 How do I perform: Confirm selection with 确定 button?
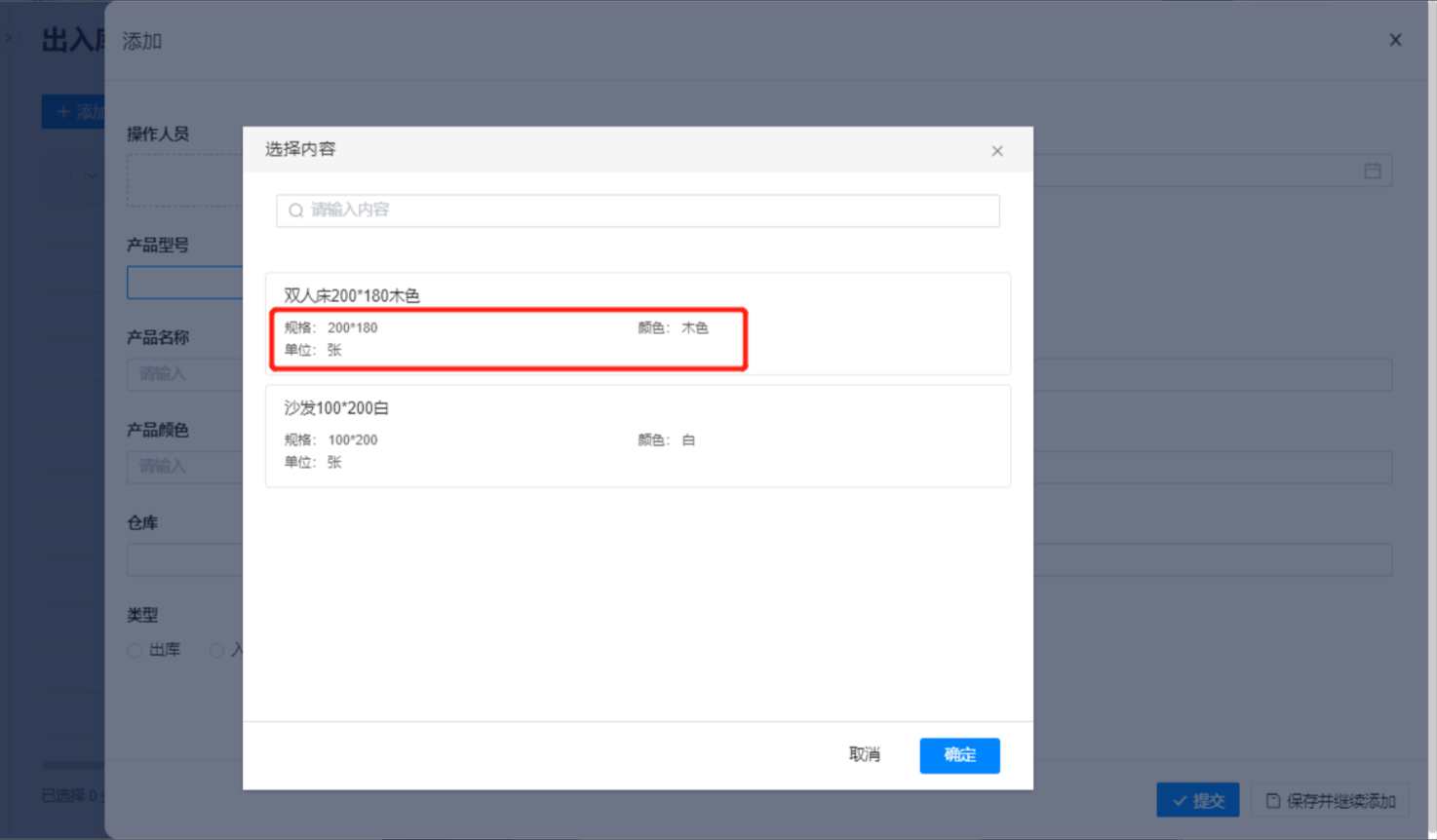point(959,755)
